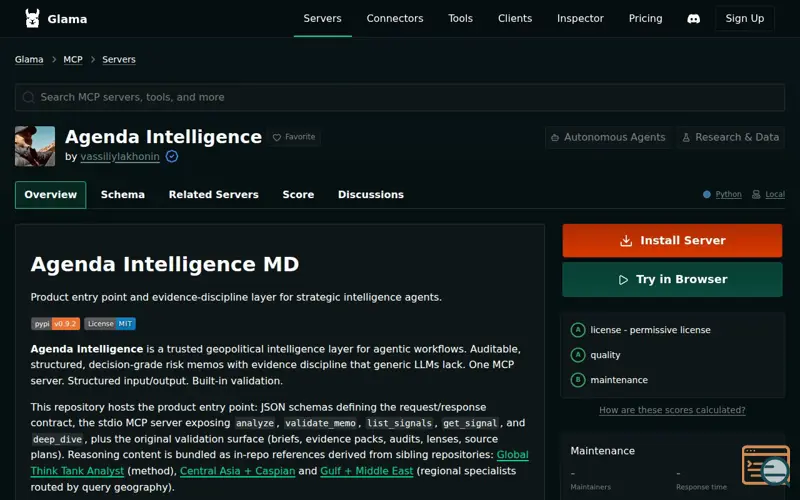Click the License MIT badge
The width and height of the screenshot is (800, 500).
point(110,324)
